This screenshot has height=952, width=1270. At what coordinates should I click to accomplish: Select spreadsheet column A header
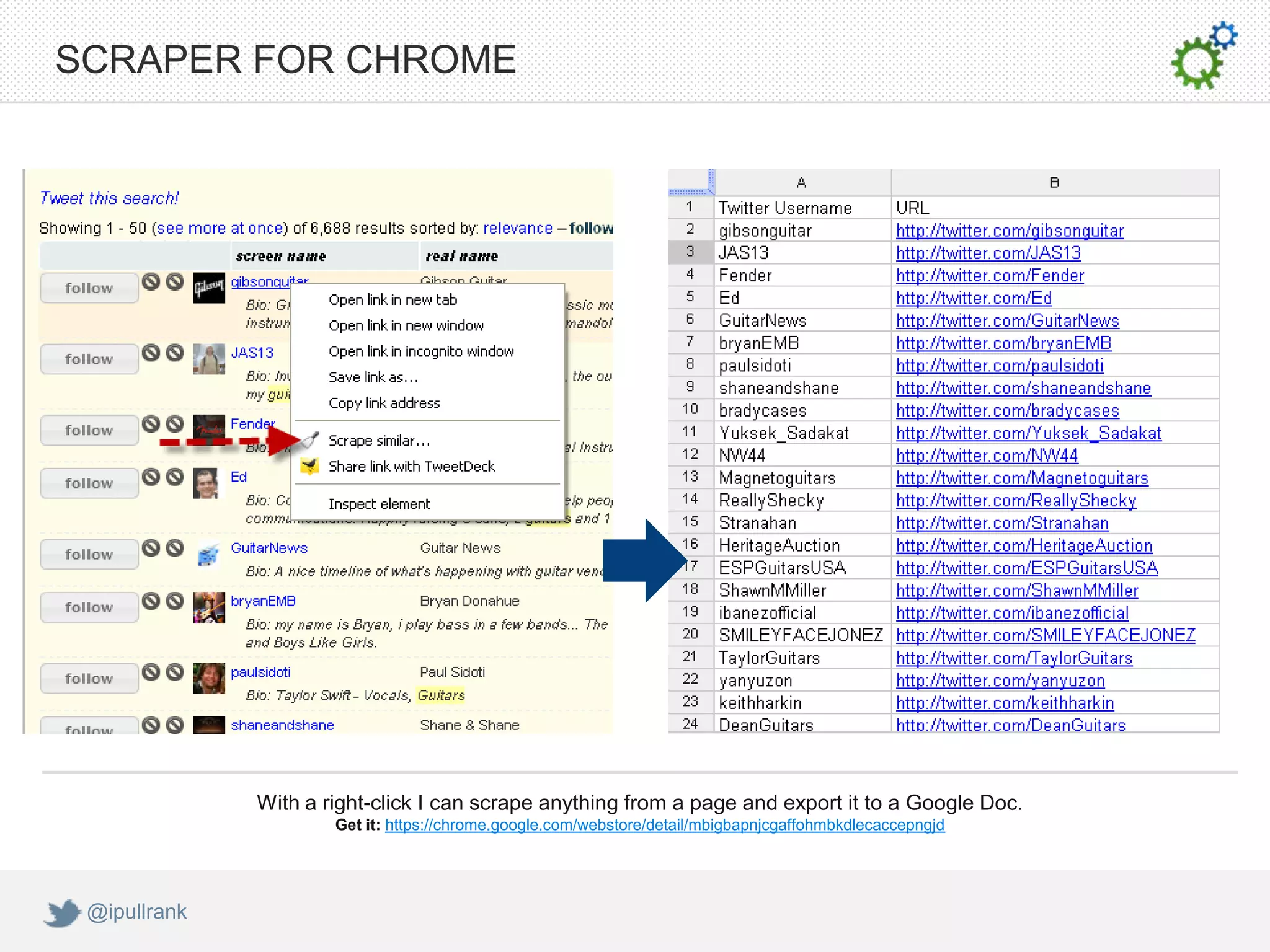802,182
